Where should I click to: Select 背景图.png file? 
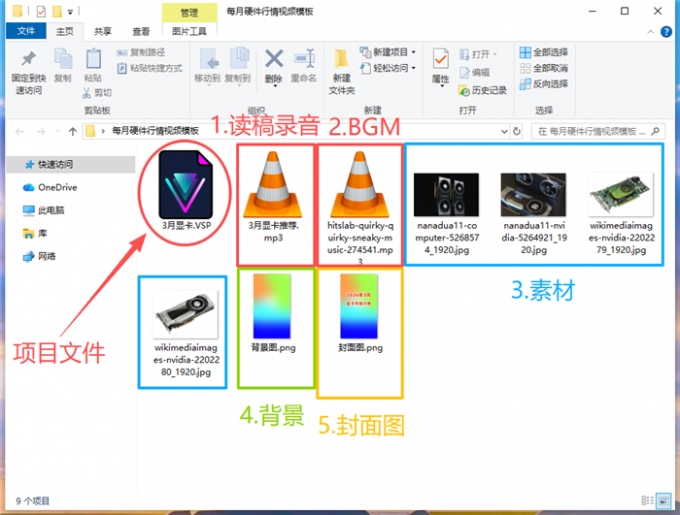pyautogui.click(x=273, y=313)
